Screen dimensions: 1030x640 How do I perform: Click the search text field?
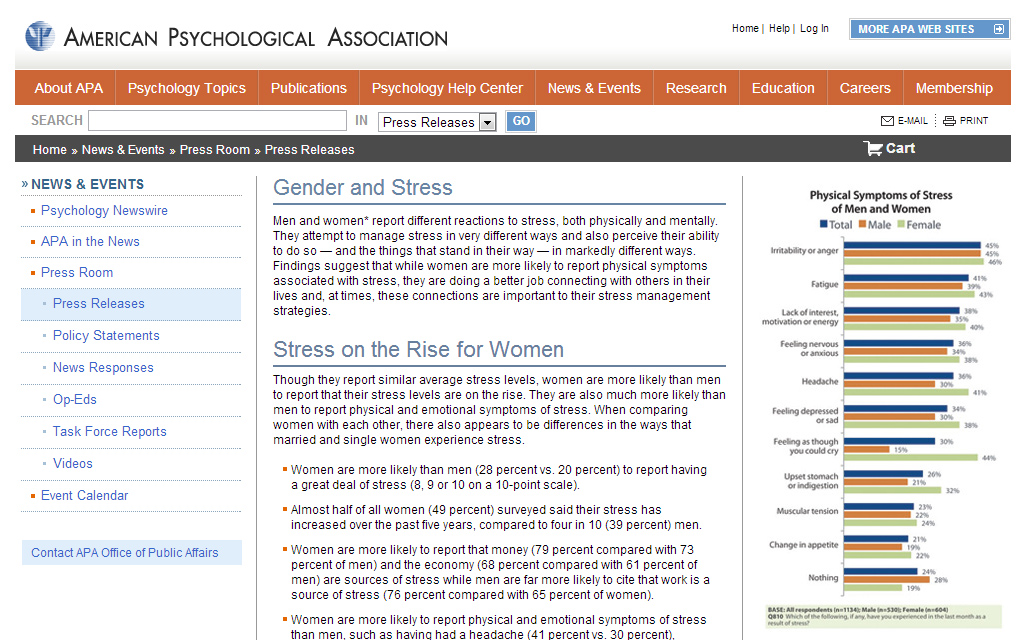coord(217,121)
